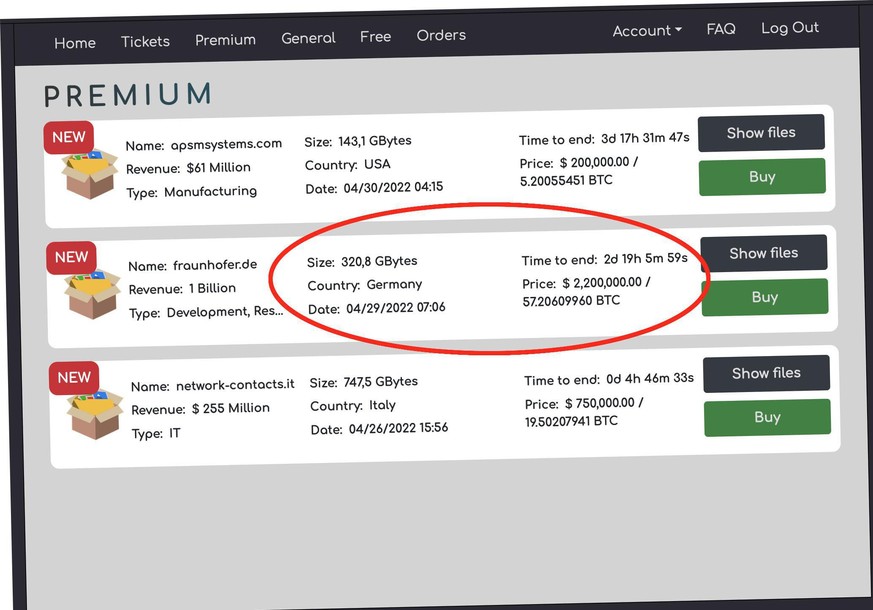Open the Tickets section
Image resolution: width=873 pixels, height=610 pixels.
pos(145,42)
